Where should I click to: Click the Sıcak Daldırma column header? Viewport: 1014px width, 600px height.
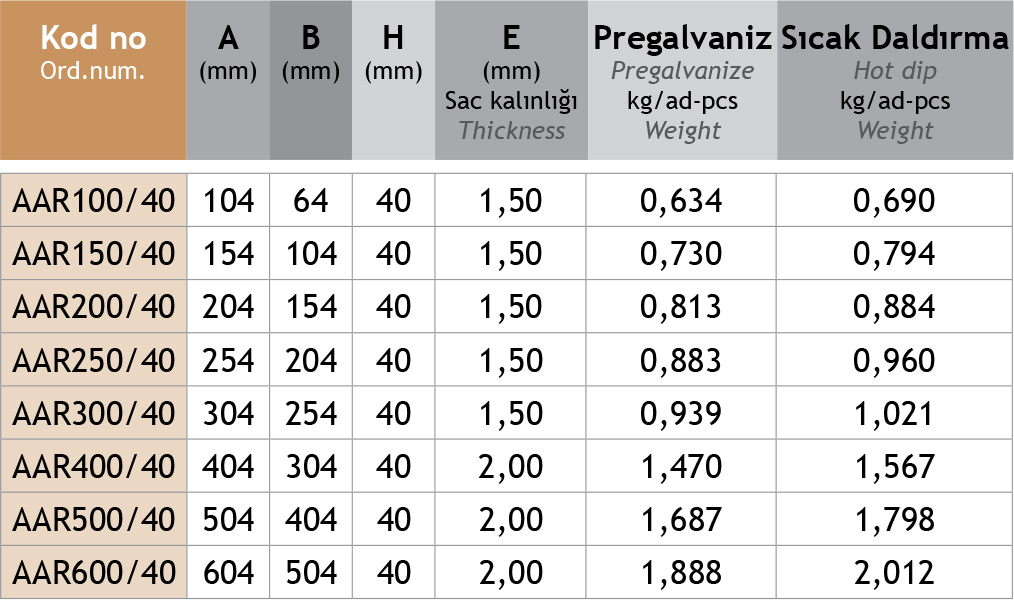pos(895,80)
